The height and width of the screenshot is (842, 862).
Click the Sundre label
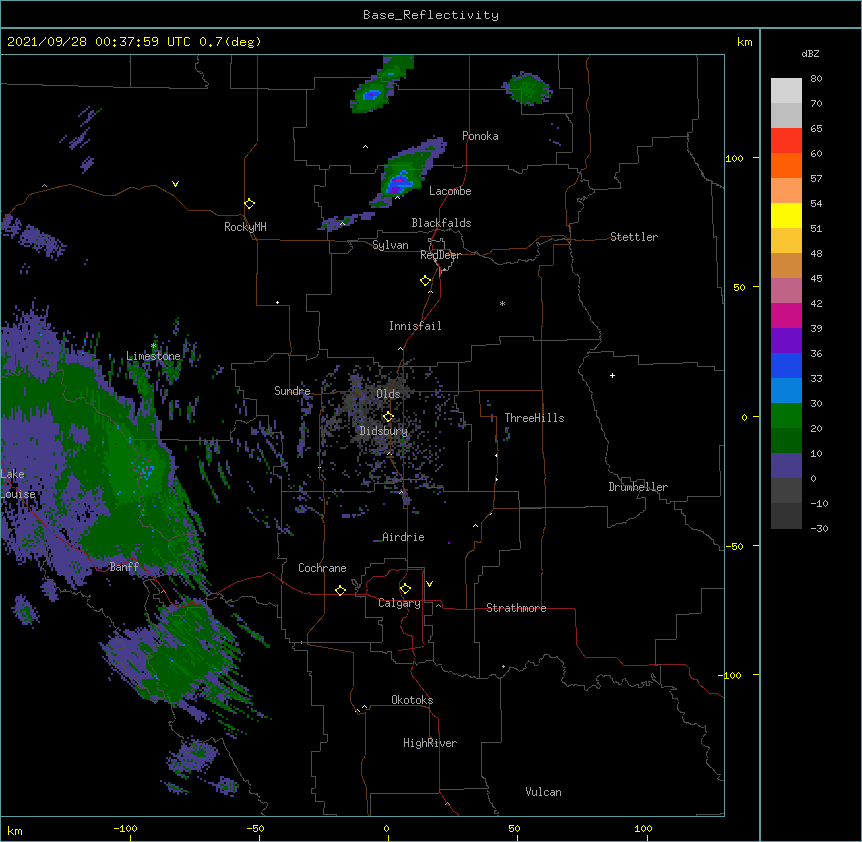tap(292, 391)
